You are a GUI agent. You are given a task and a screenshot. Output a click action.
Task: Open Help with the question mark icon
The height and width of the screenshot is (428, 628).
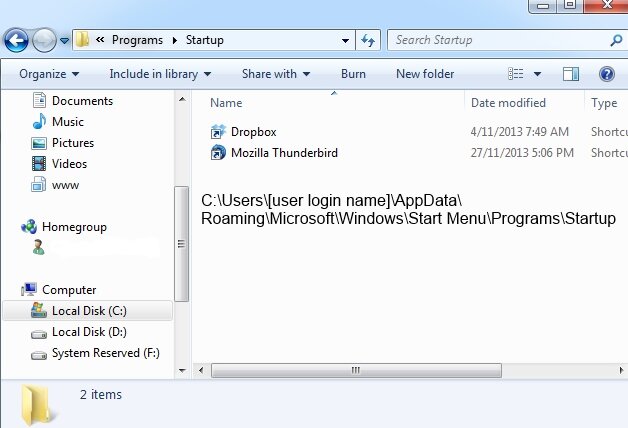click(607, 74)
